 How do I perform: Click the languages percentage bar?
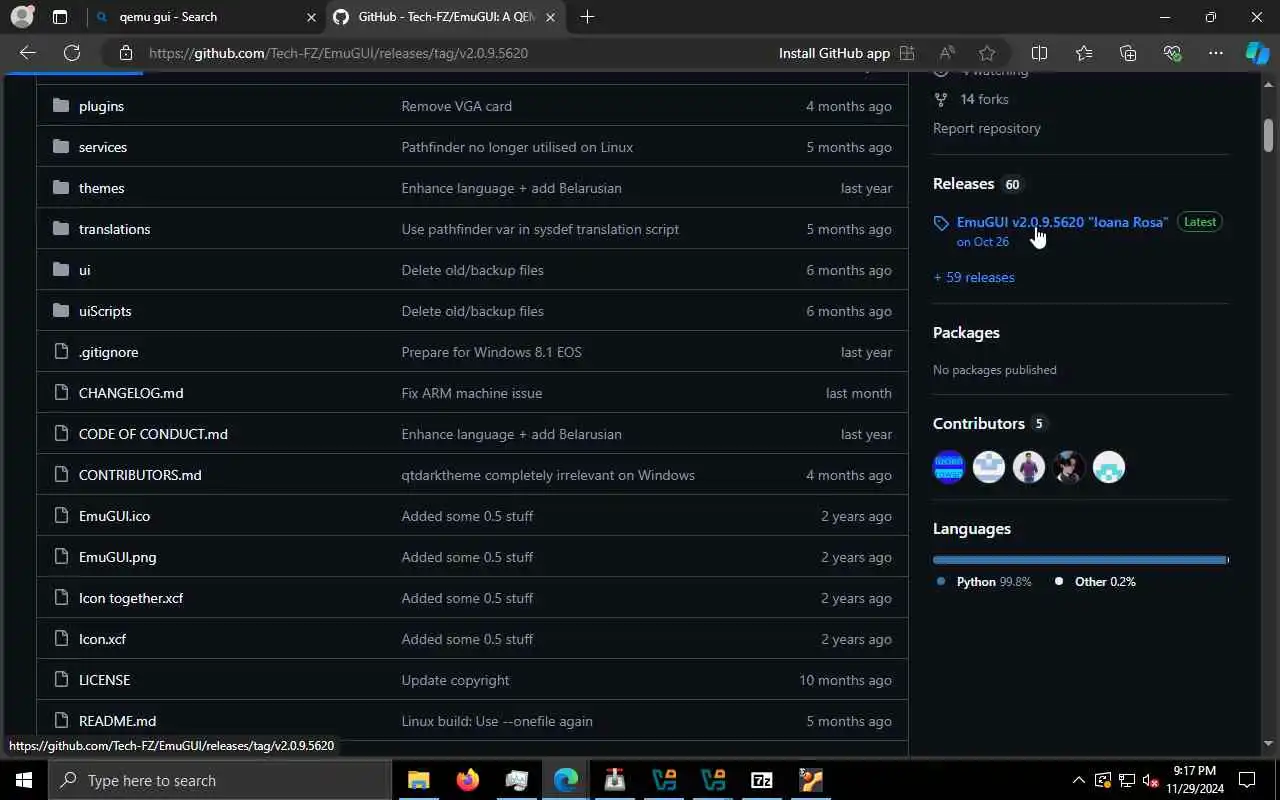1080,560
